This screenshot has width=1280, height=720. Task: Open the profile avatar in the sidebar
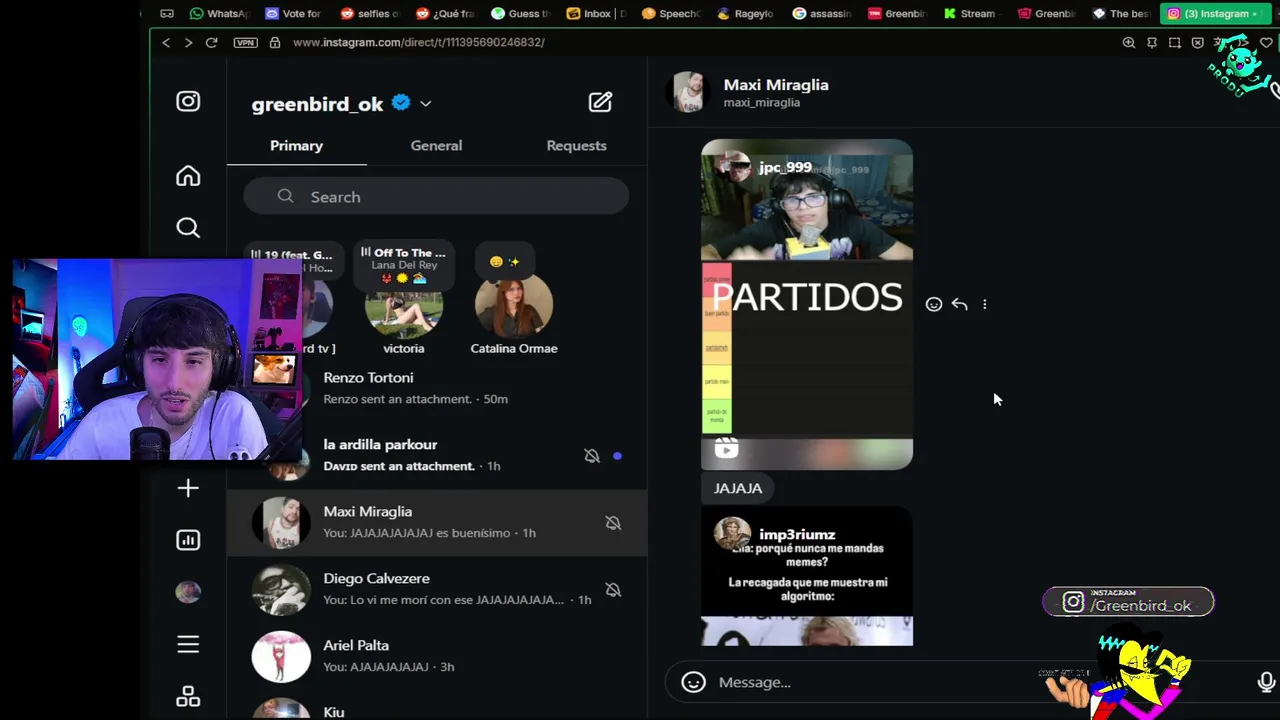coord(188,592)
